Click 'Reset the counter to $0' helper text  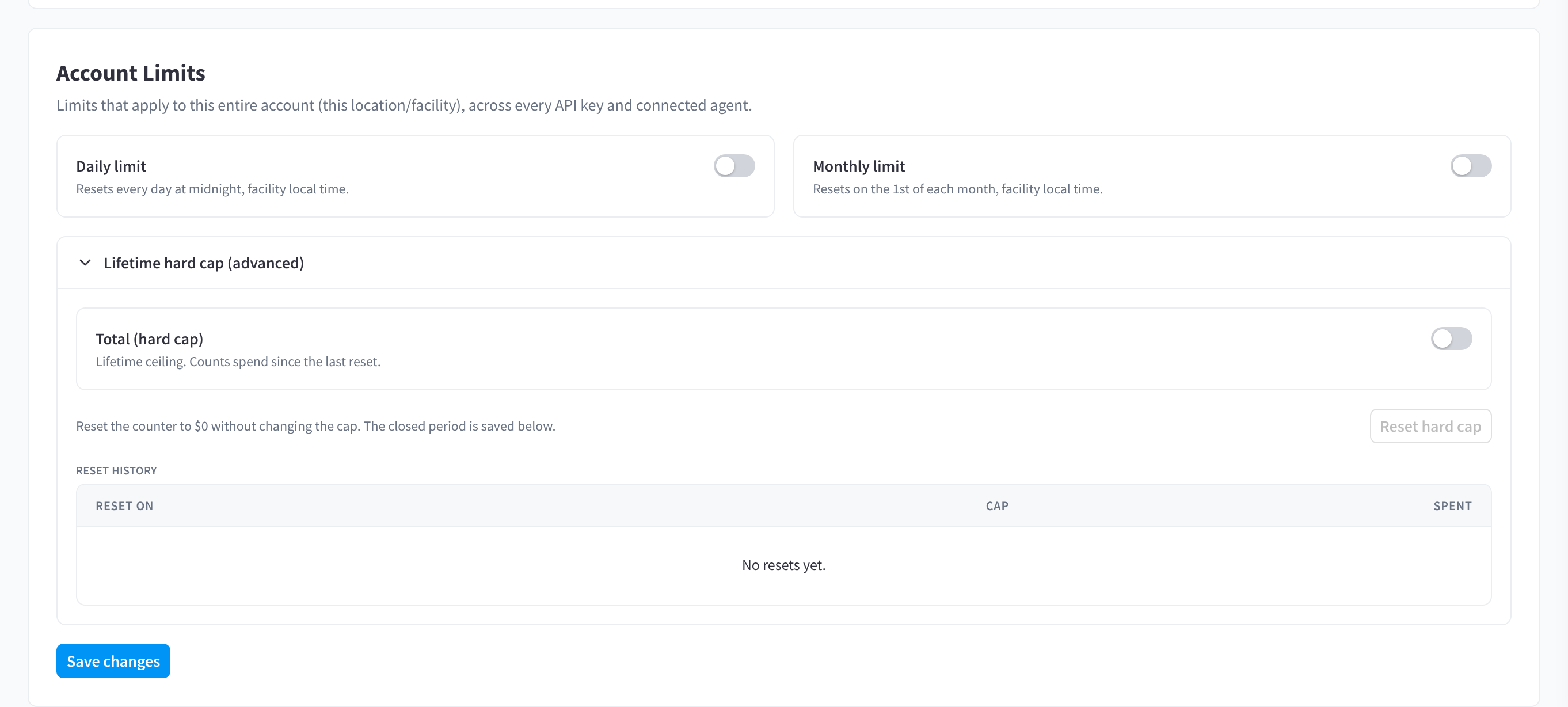315,426
